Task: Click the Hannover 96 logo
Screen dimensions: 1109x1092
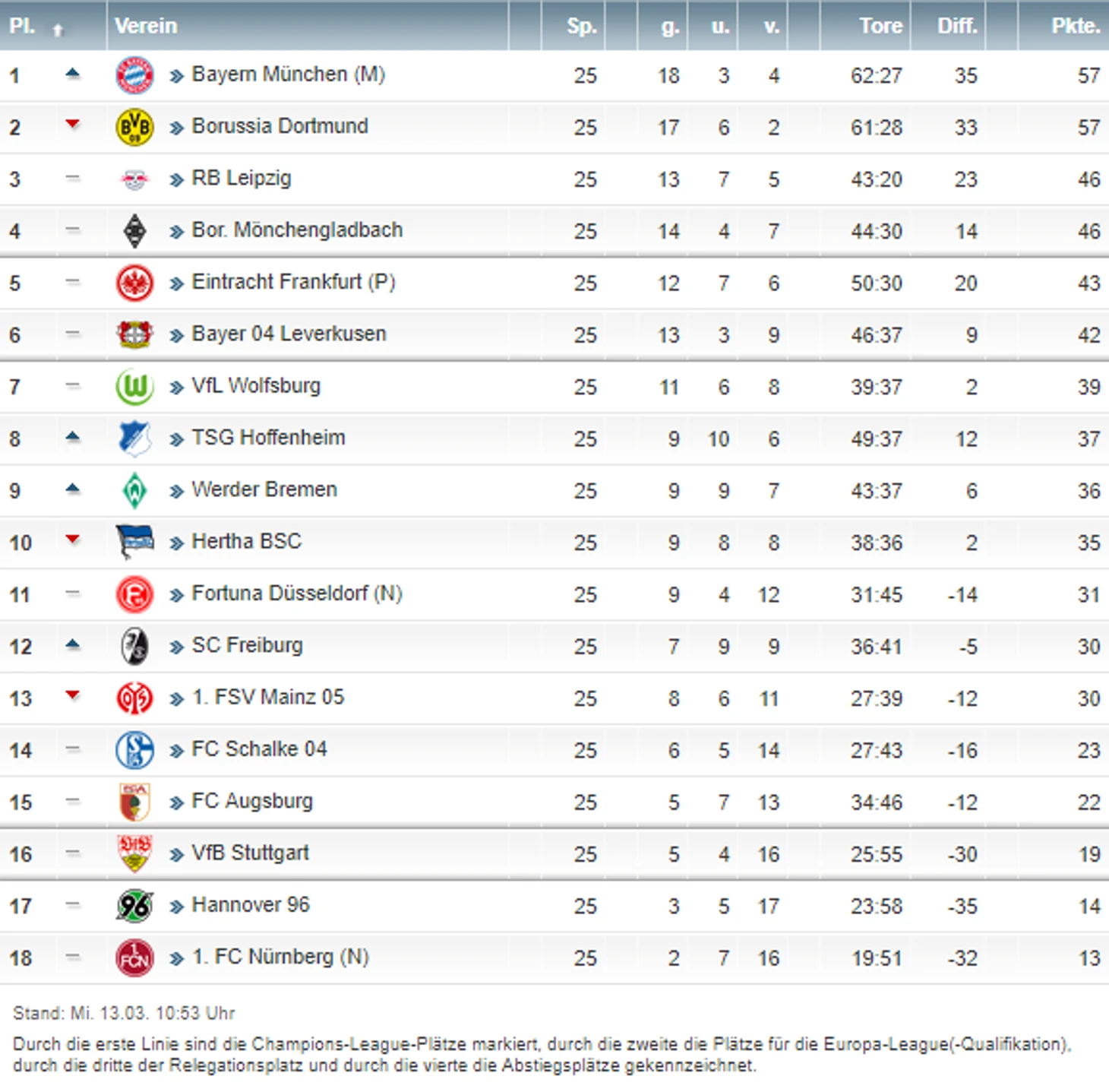Action: [x=134, y=906]
